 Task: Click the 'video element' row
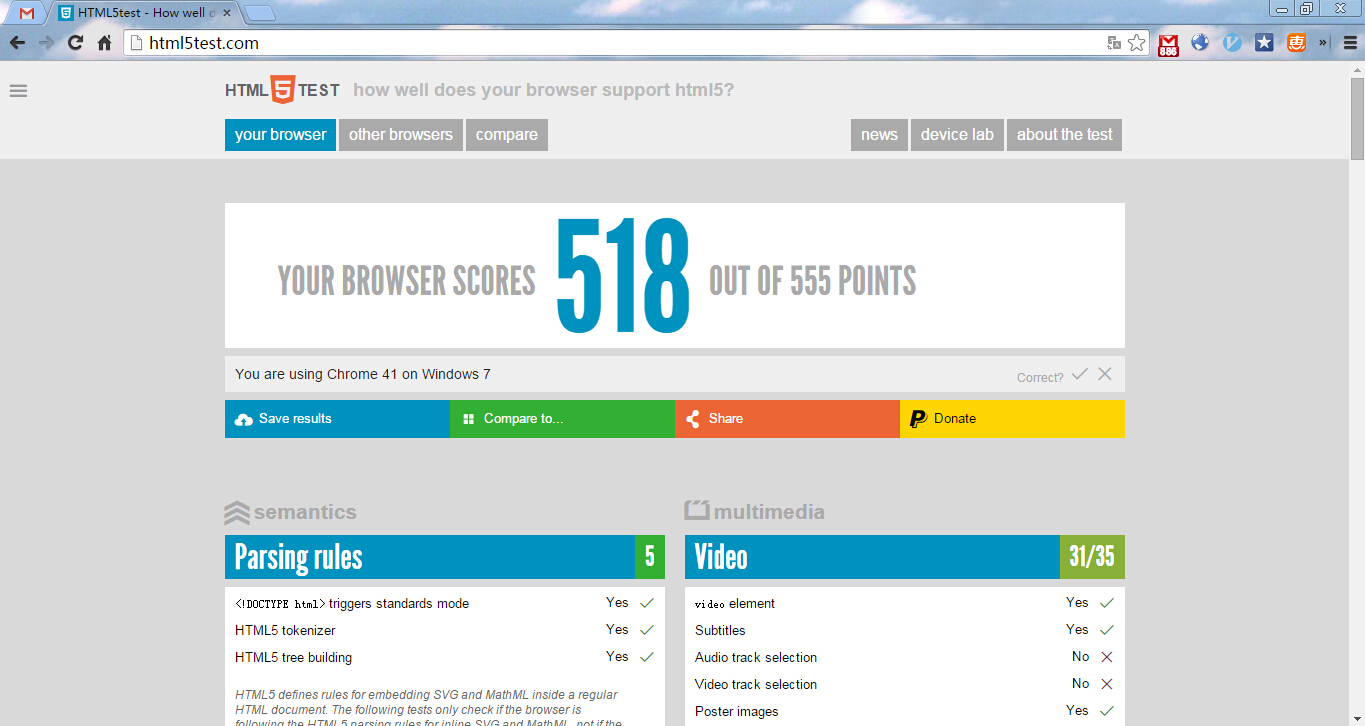point(905,603)
